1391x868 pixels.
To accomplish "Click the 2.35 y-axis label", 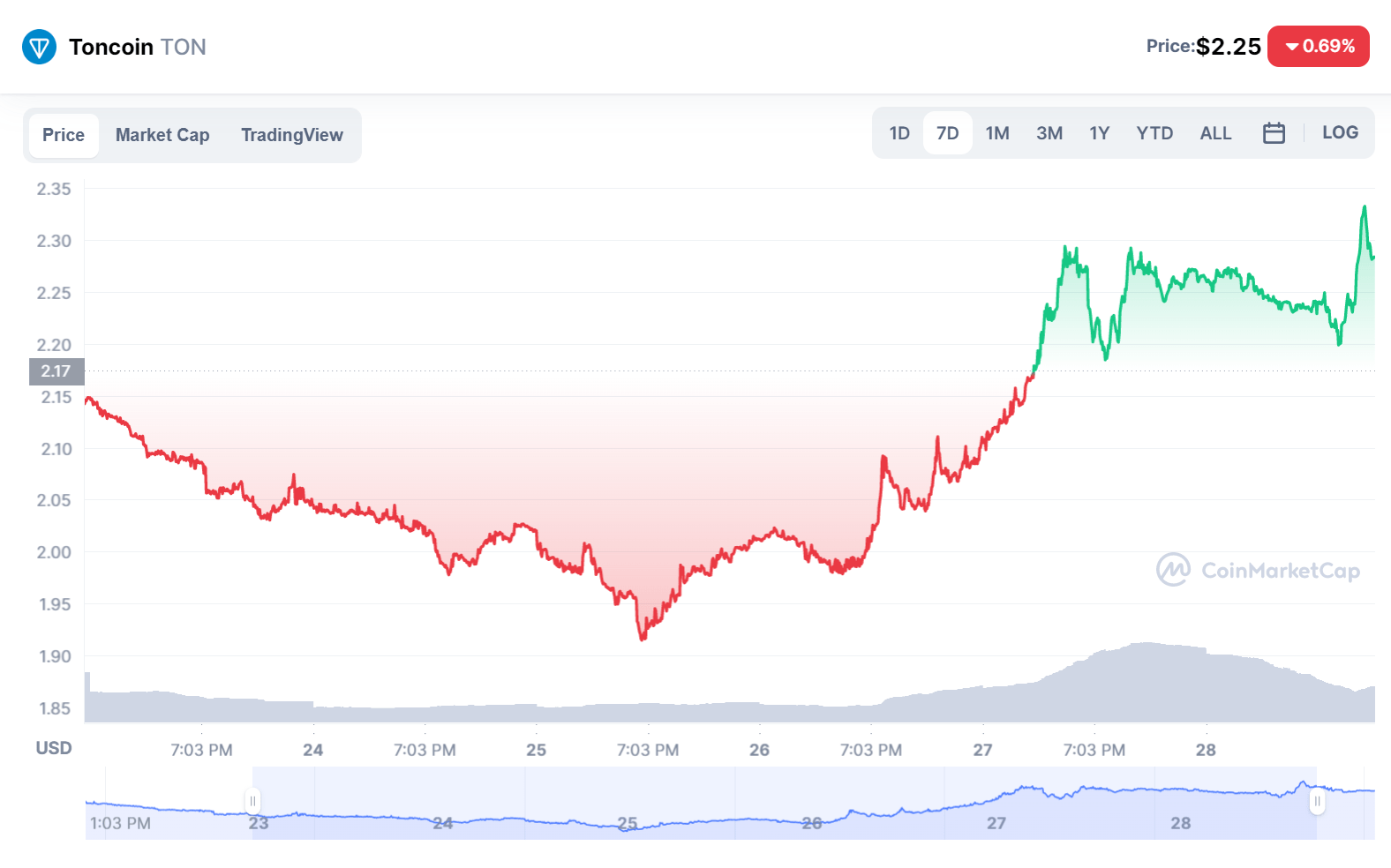I will pos(54,189).
